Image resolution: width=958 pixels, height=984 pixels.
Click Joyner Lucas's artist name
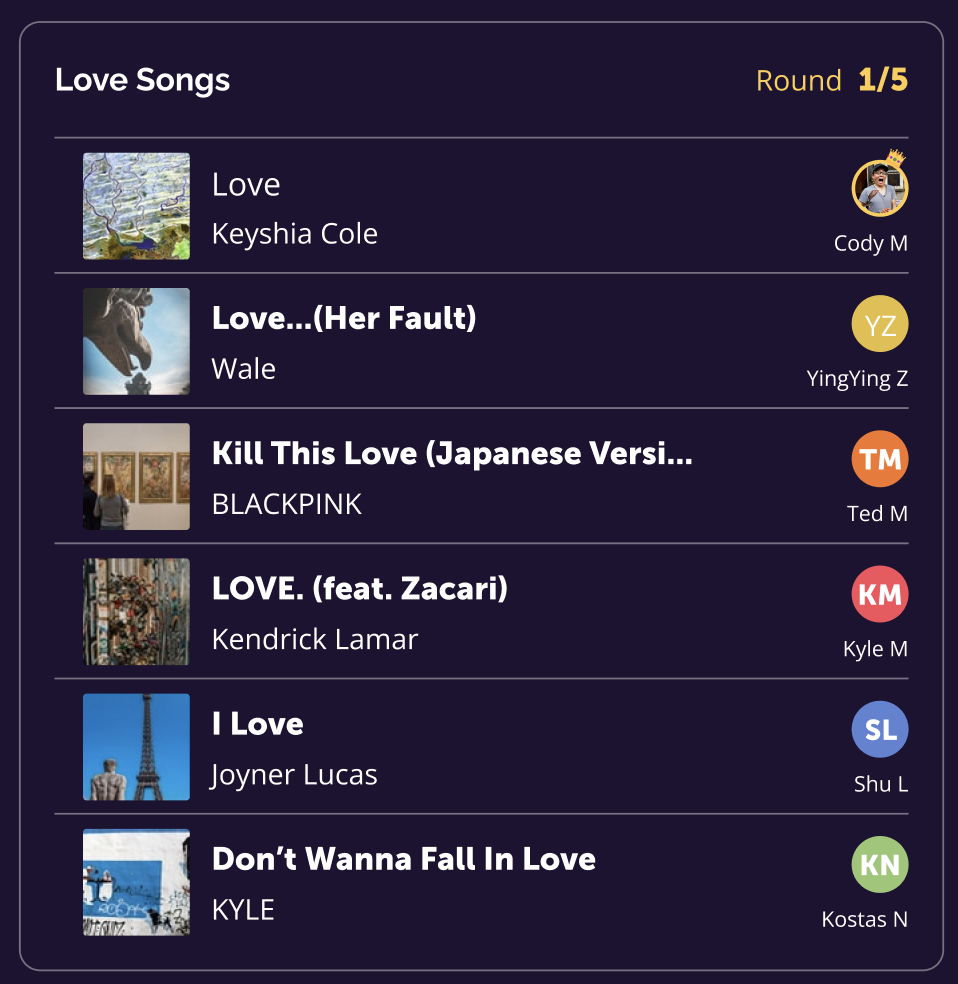click(293, 774)
